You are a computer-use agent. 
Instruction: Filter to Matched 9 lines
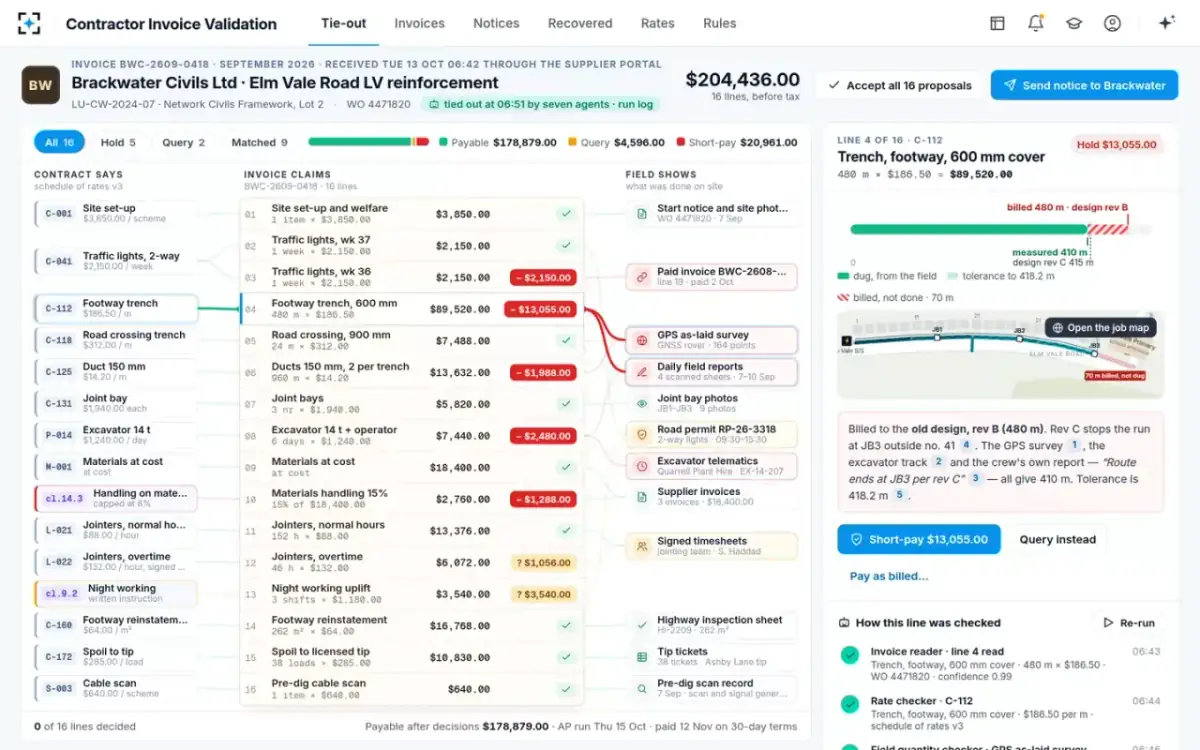click(259, 142)
